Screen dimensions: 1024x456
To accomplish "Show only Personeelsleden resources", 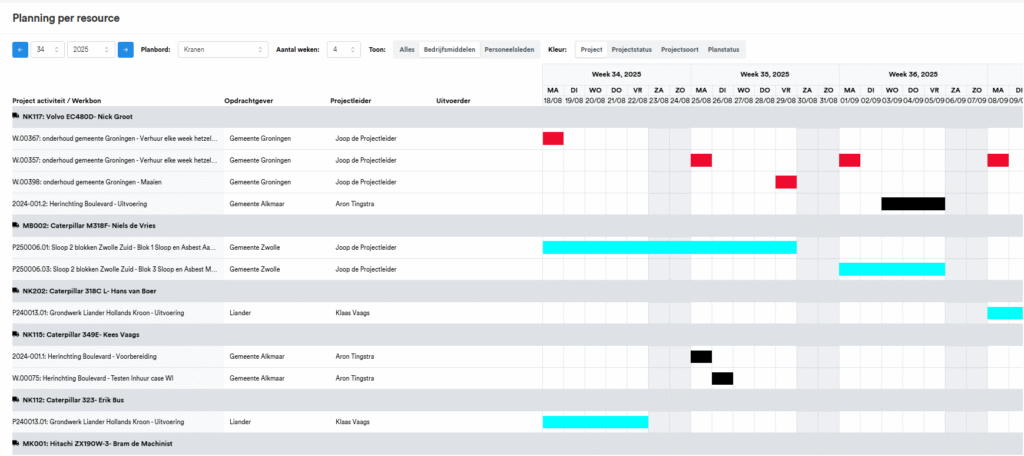I will [x=509, y=50].
